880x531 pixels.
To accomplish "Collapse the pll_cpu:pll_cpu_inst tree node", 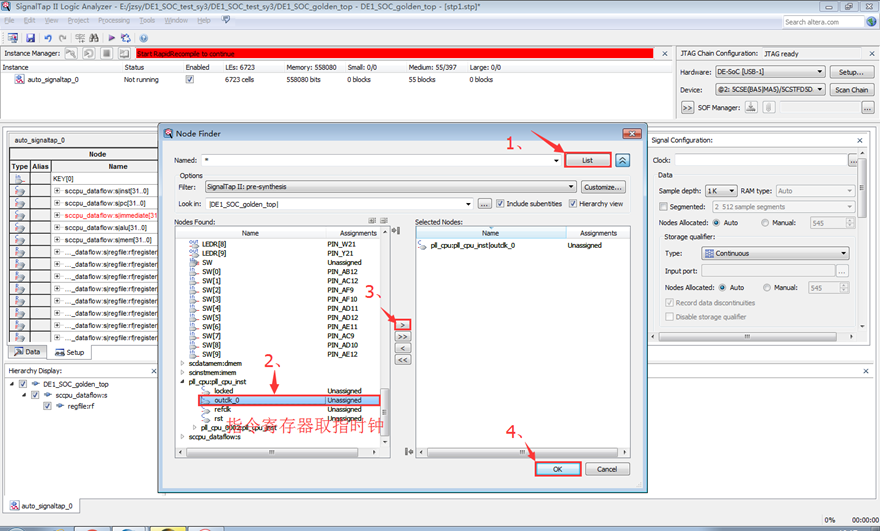I will coord(182,381).
